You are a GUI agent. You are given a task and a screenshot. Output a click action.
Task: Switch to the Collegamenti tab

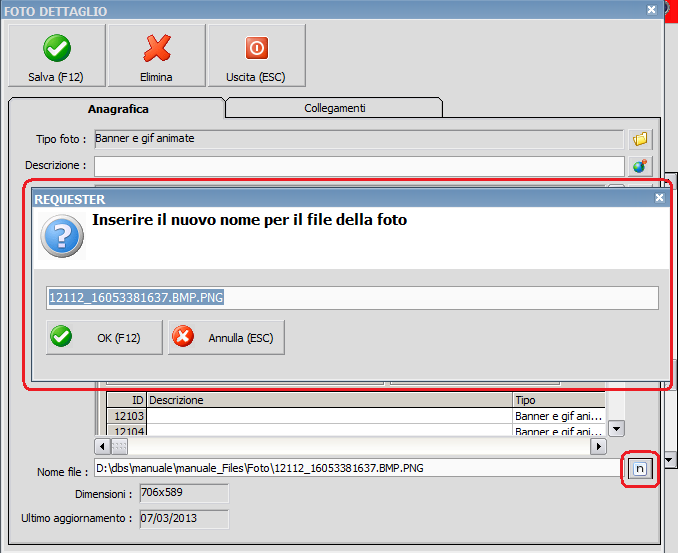pos(334,108)
